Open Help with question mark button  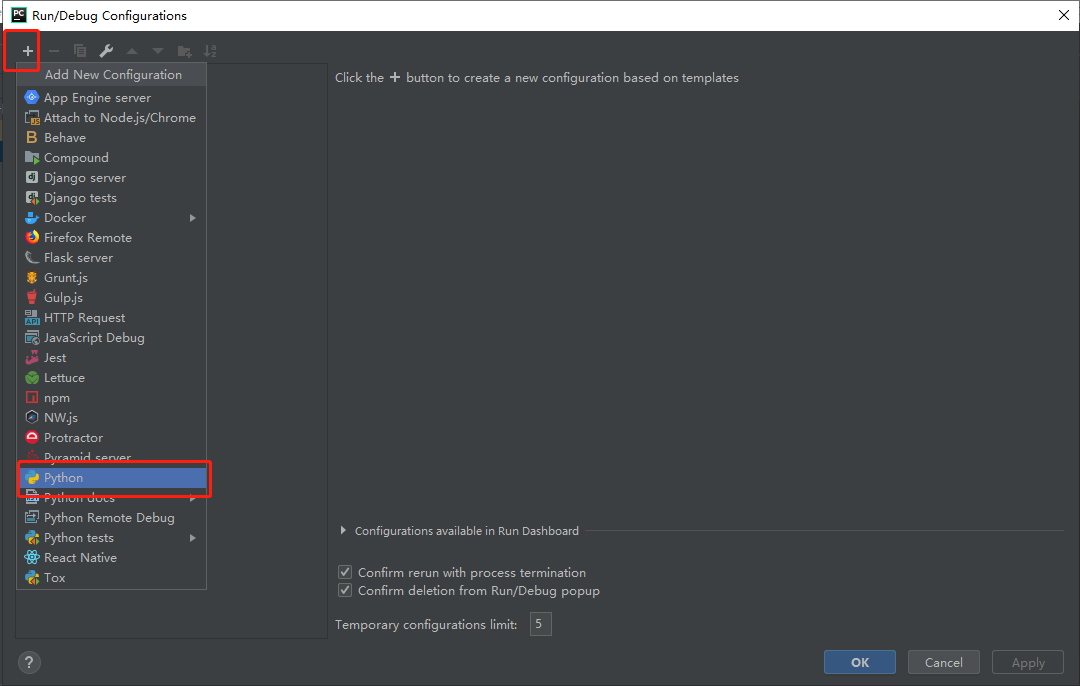click(x=29, y=663)
